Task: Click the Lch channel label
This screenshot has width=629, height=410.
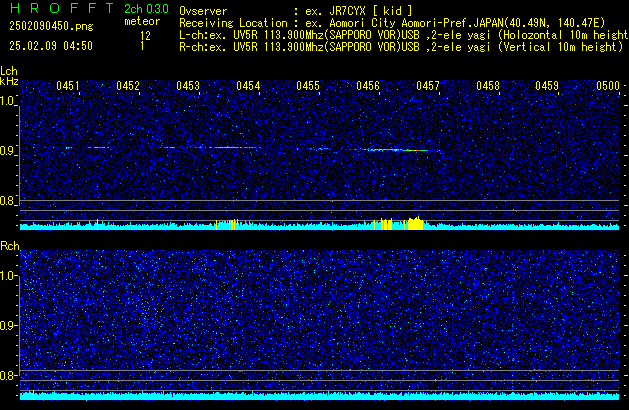Action: point(9,71)
